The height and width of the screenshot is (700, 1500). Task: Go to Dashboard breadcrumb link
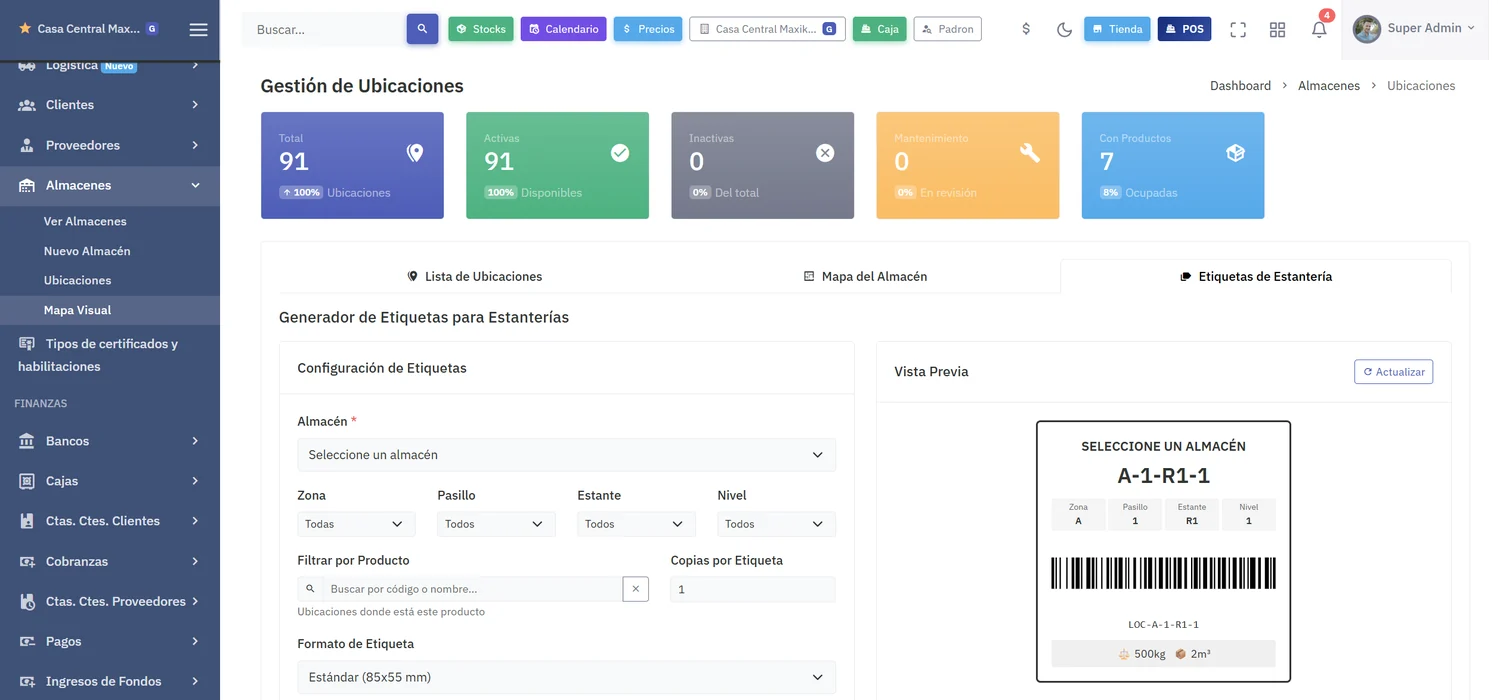point(1240,86)
